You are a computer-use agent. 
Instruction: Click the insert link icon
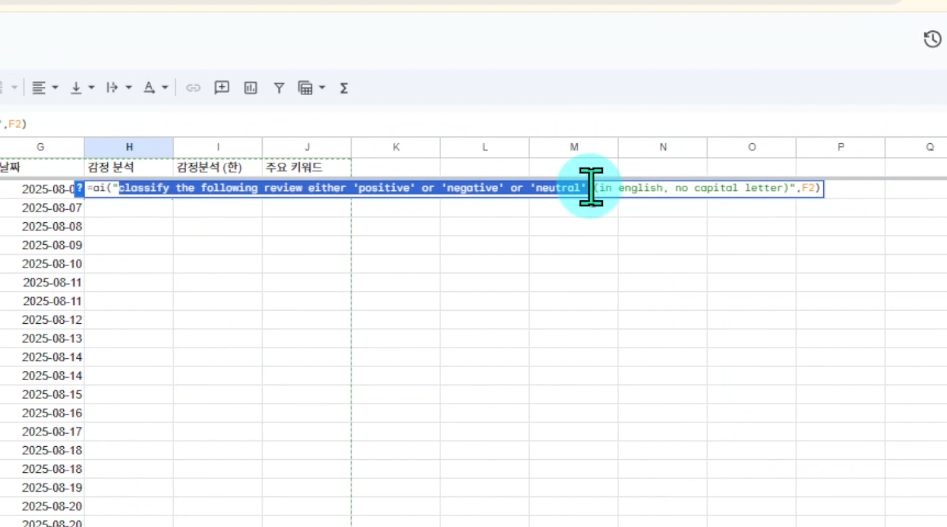[x=193, y=88]
